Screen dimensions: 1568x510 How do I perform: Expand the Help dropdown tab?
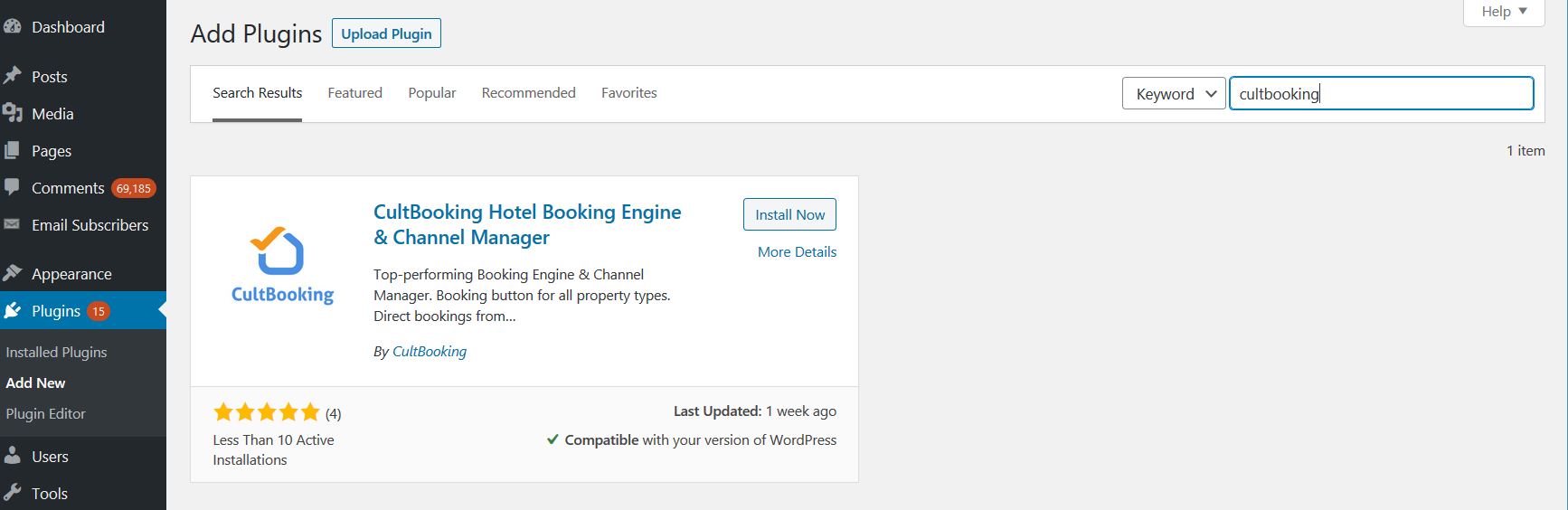click(1504, 12)
